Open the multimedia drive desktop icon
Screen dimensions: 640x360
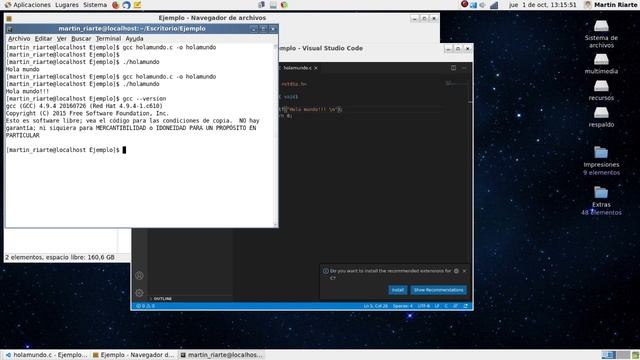(601, 64)
